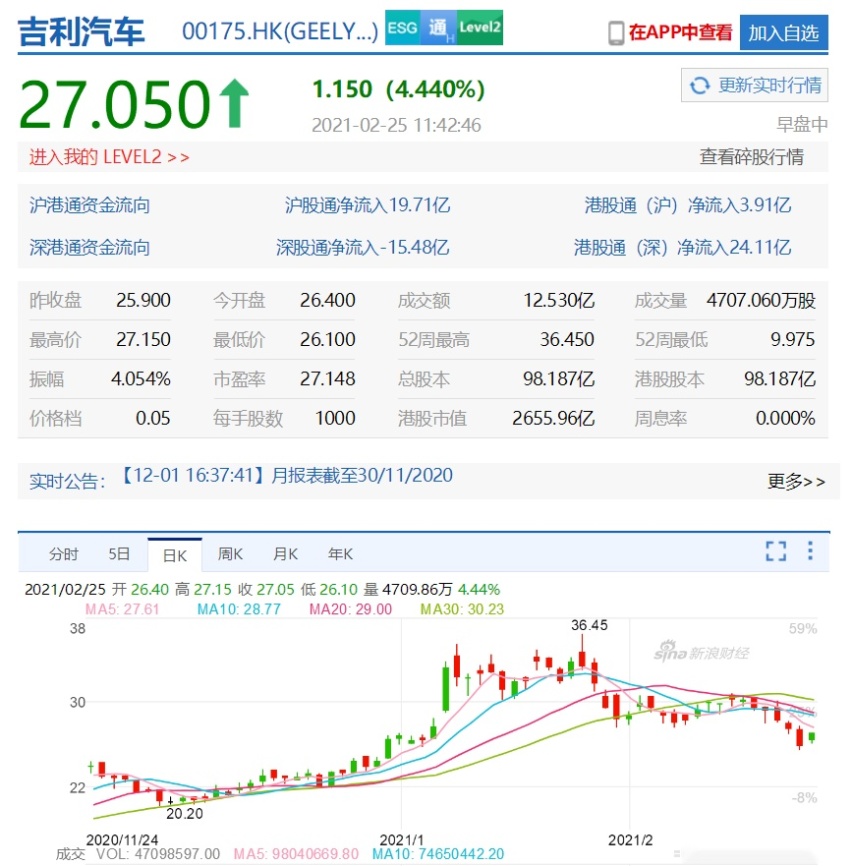Click the 52周最高 value 36.450
852x866 pixels.
(x=567, y=339)
